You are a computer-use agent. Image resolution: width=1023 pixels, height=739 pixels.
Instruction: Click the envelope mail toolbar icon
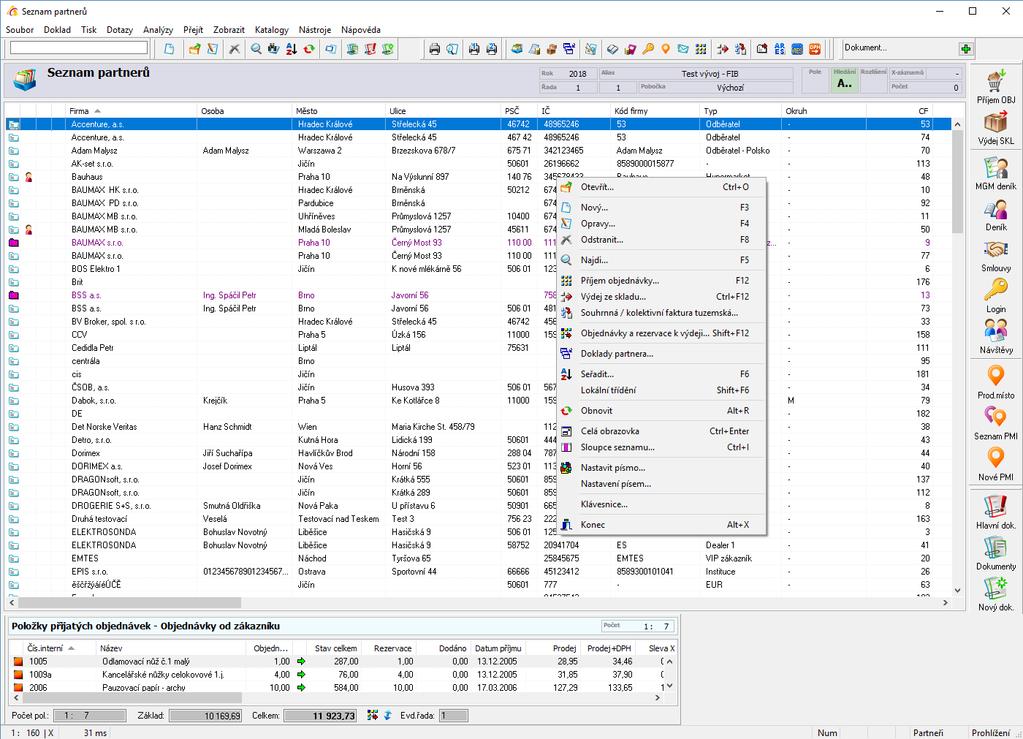[683, 49]
